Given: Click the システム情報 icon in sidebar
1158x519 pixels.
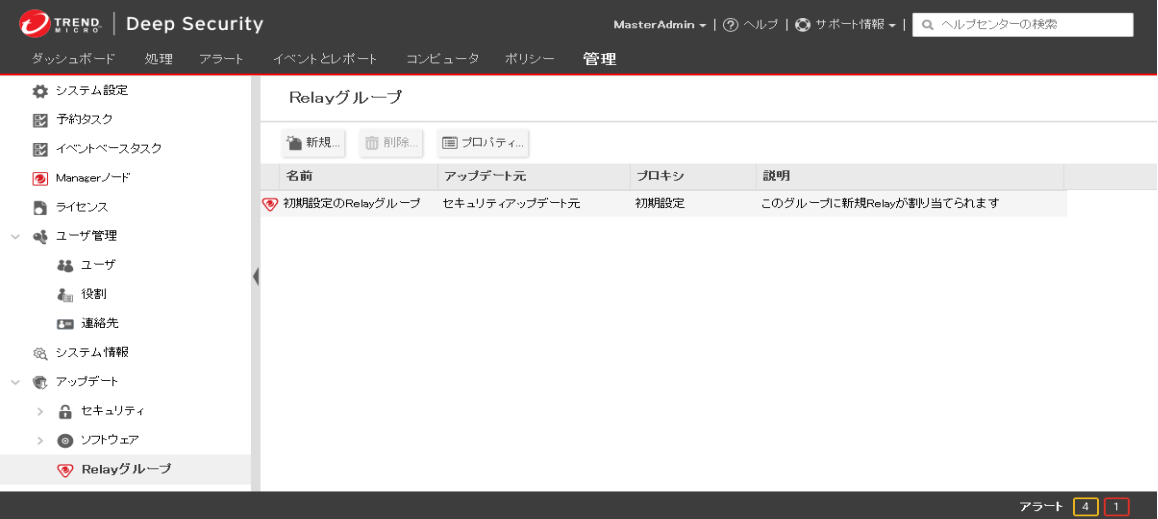Looking at the screenshot, I should (40, 353).
